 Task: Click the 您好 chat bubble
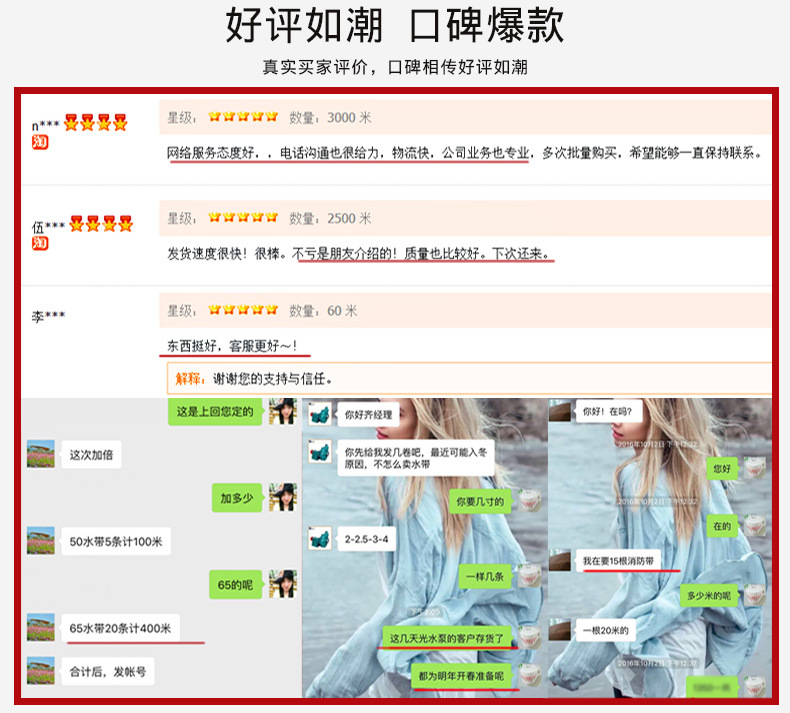point(721,469)
